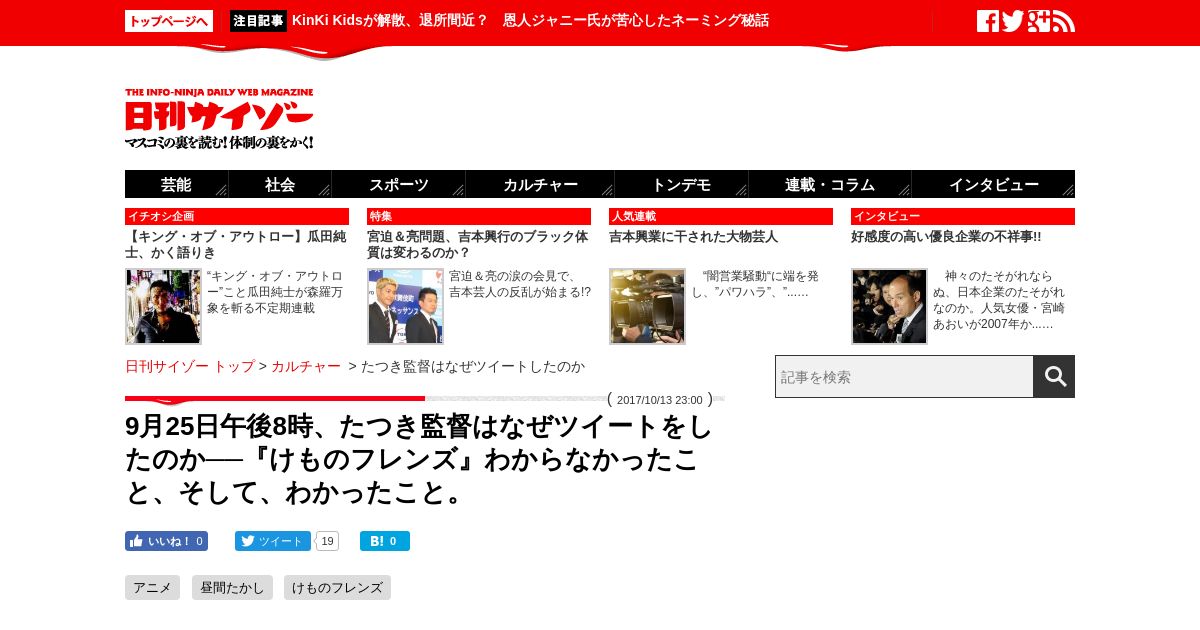Open the Facebook social icon in header
This screenshot has width=1200, height=630.
pyautogui.click(x=987, y=21)
